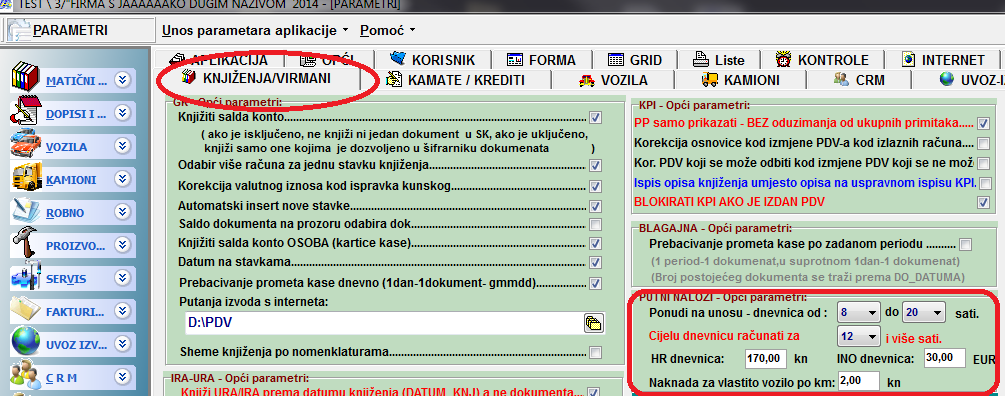The image size is (1005, 396).
Task: Expand the ROBNO sidebar section chevron
Action: 122,212
